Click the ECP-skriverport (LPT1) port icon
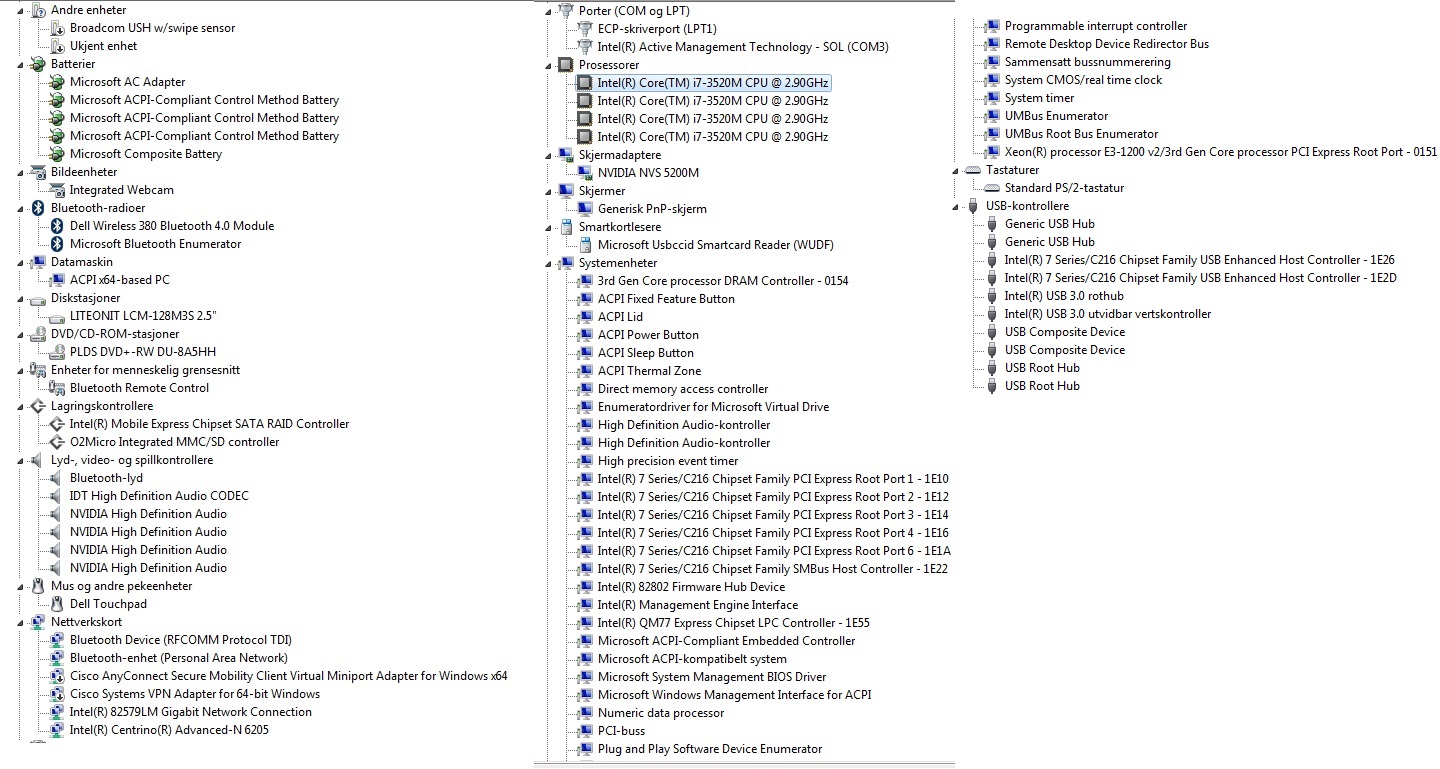Screen dimensions: 1440x769 pos(585,29)
